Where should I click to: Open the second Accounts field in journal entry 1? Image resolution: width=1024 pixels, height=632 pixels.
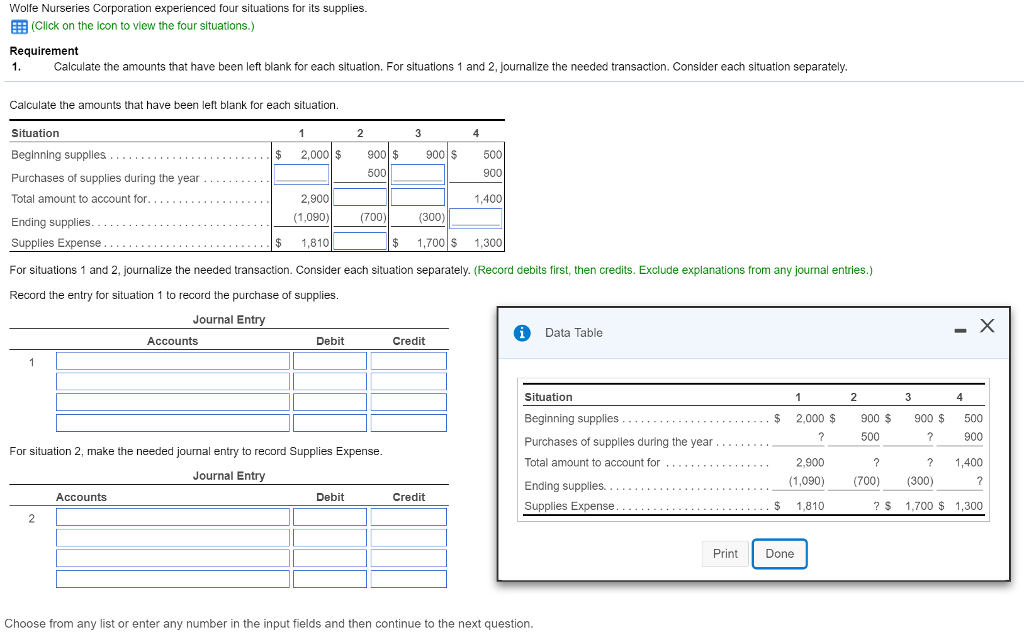click(172, 381)
